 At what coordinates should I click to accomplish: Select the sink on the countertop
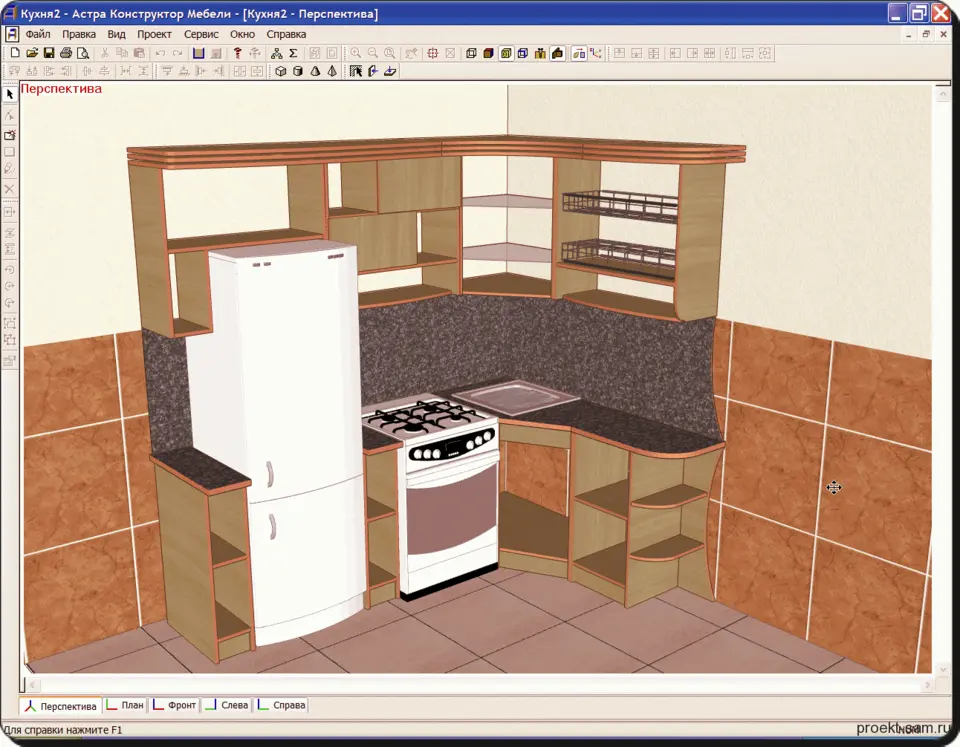516,396
